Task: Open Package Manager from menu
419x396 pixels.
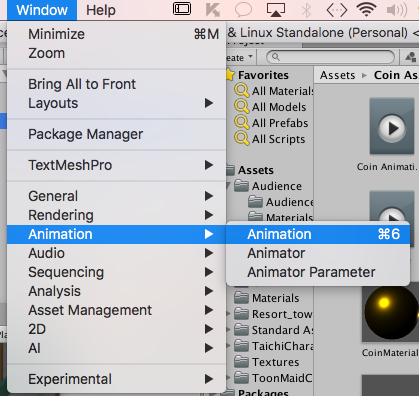Action: tap(117, 134)
